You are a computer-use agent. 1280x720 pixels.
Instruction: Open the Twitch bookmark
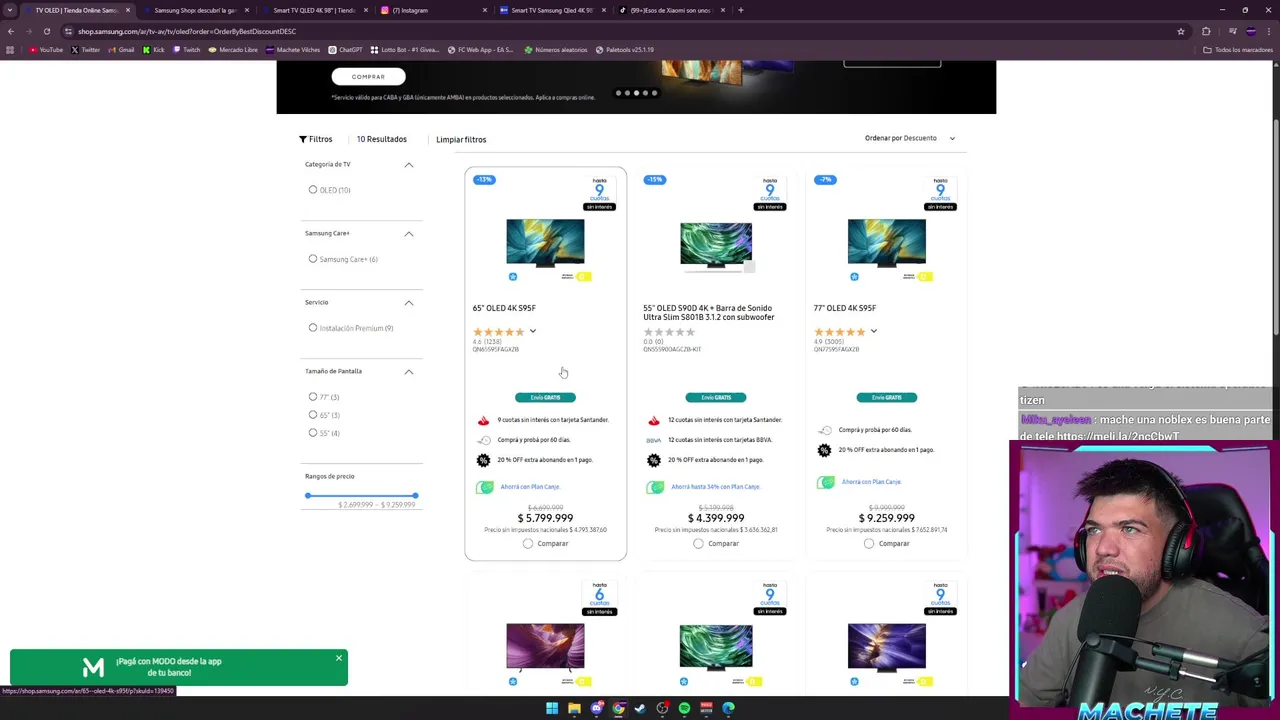coord(186,50)
